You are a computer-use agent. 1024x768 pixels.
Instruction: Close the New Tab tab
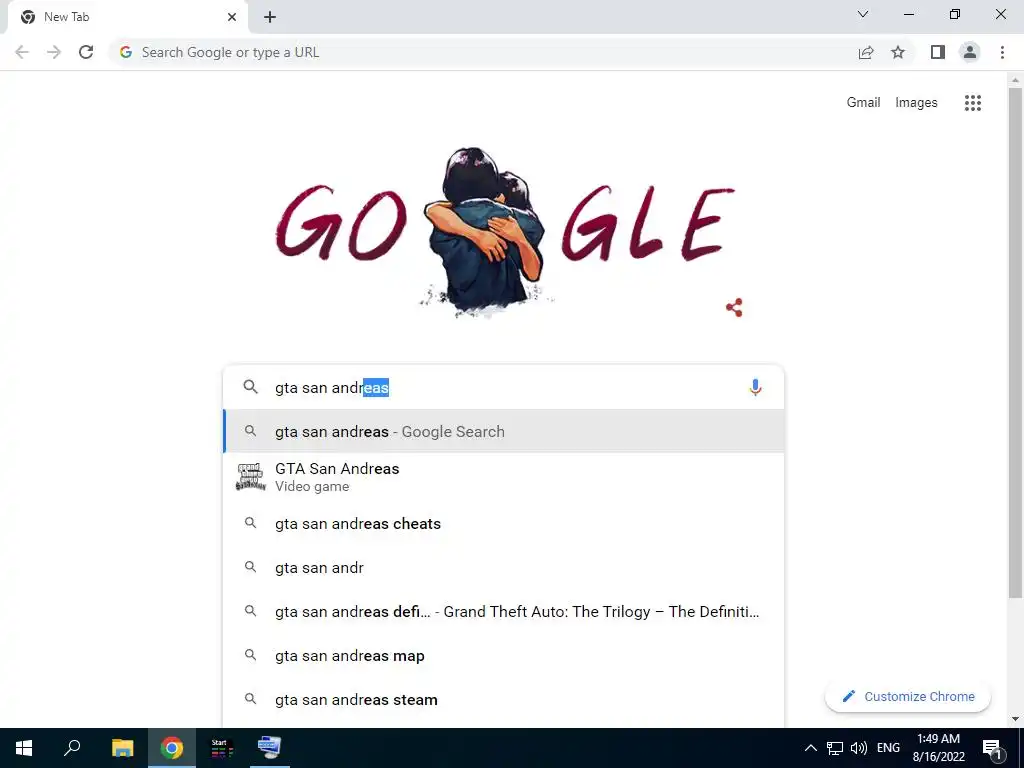point(232,17)
